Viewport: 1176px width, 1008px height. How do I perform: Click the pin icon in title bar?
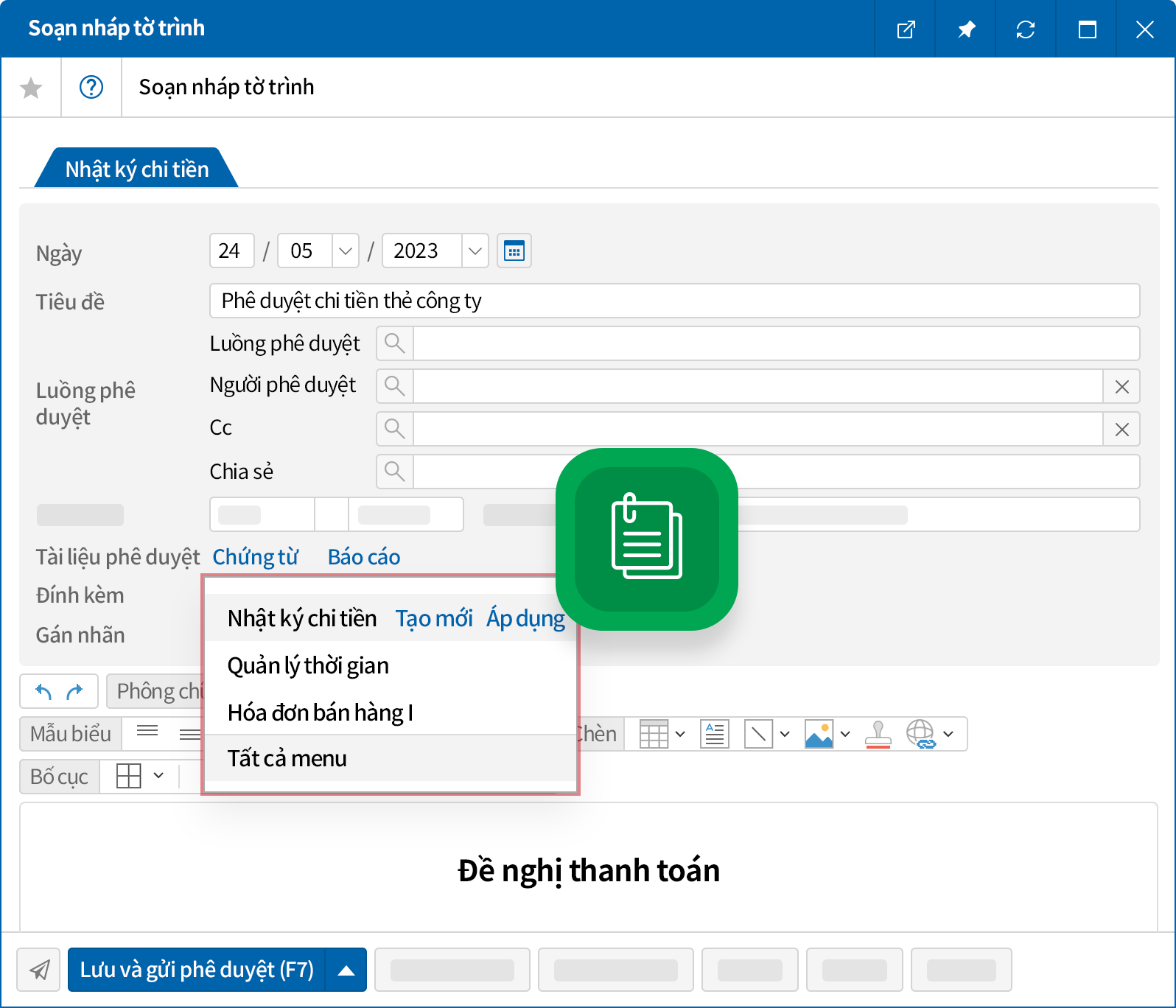pyautogui.click(x=966, y=29)
